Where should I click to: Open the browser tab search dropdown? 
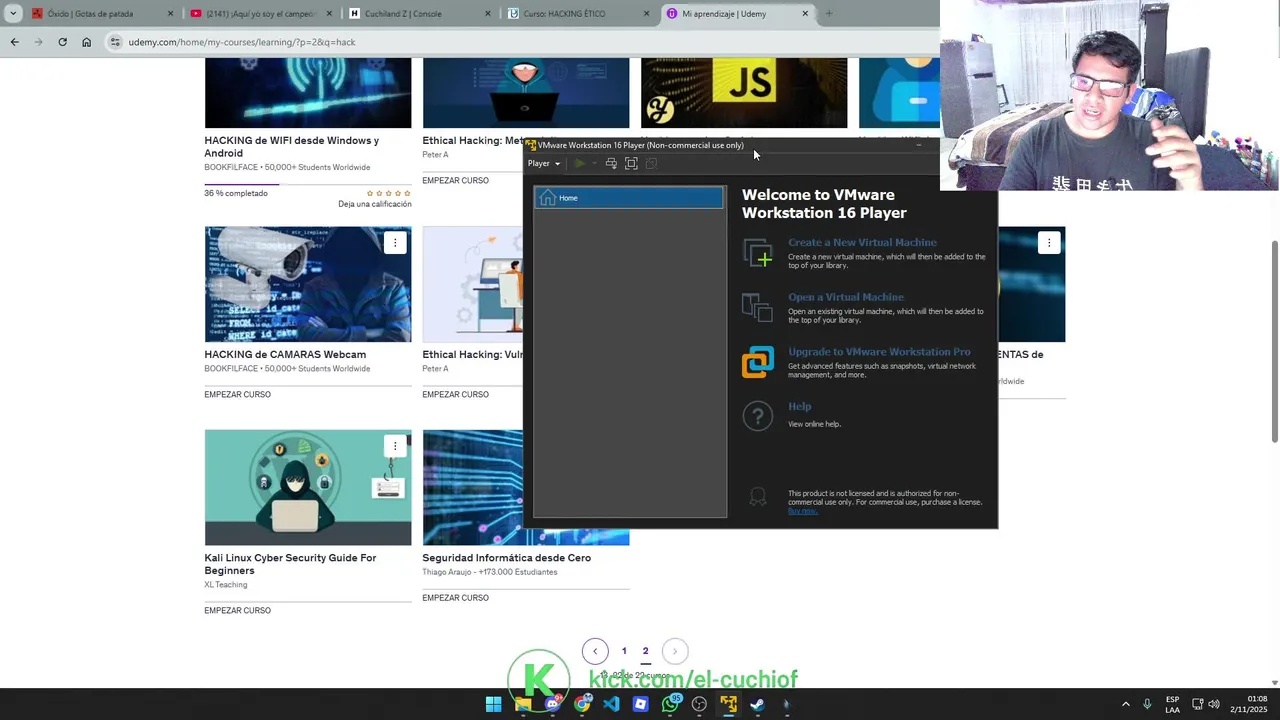pos(12,14)
